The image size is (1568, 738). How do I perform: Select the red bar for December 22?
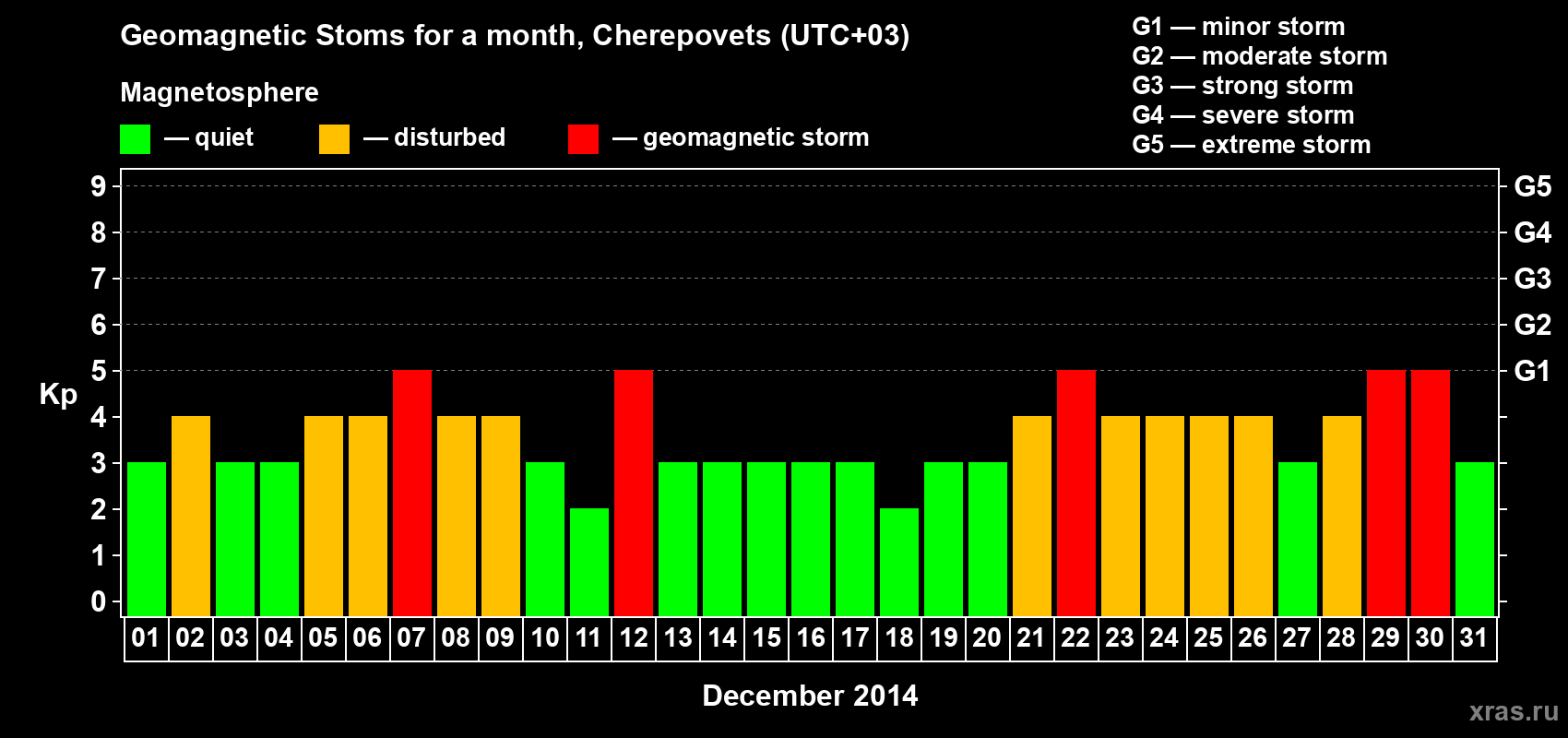[1076, 493]
